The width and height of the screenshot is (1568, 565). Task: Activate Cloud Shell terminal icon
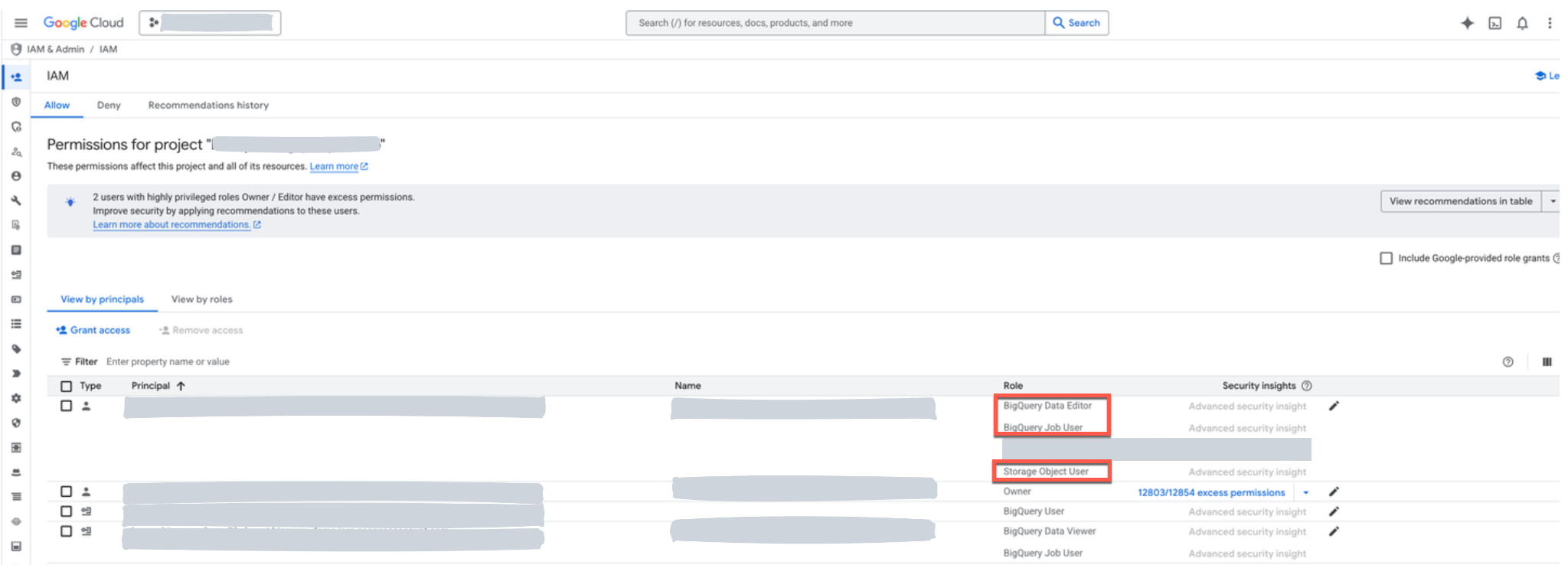[1494, 23]
